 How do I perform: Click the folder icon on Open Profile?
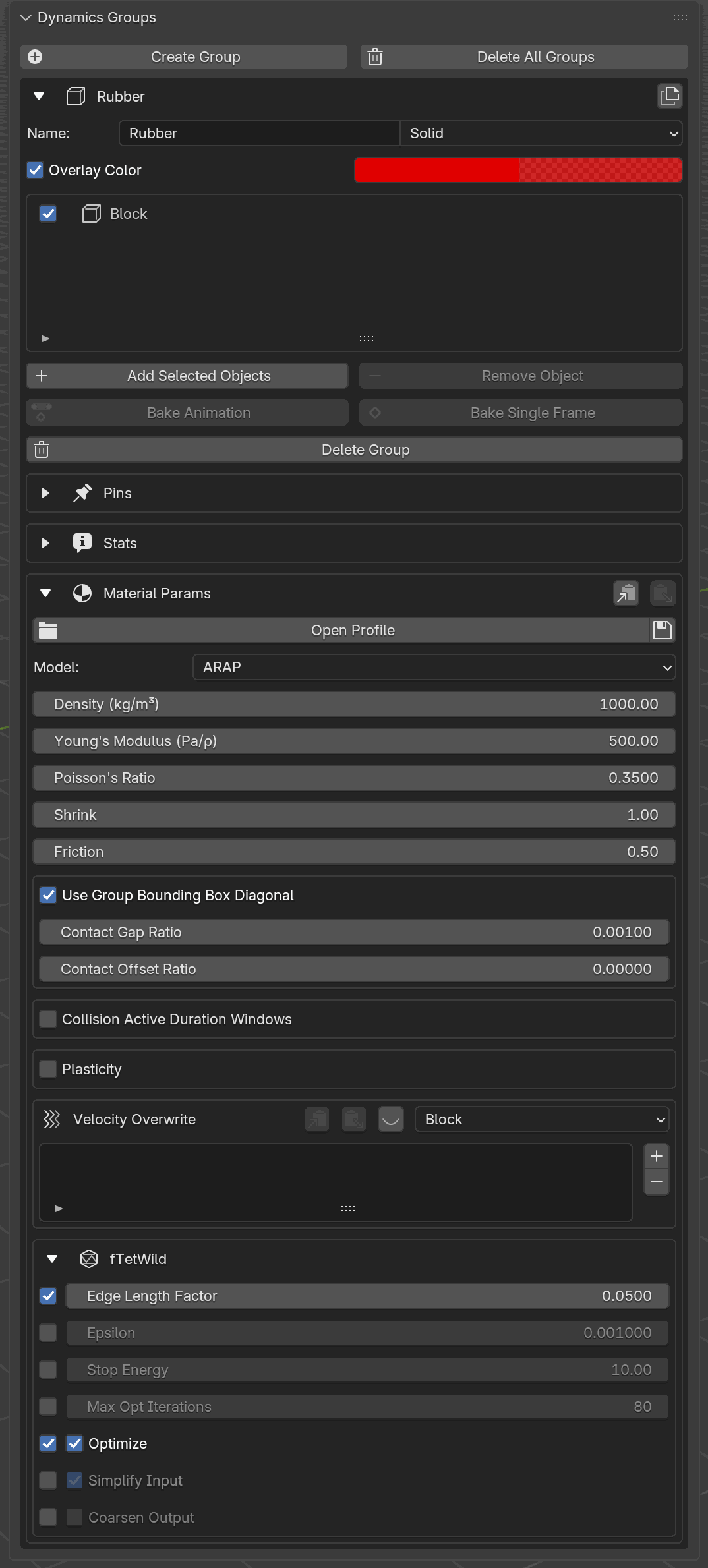[x=48, y=630]
